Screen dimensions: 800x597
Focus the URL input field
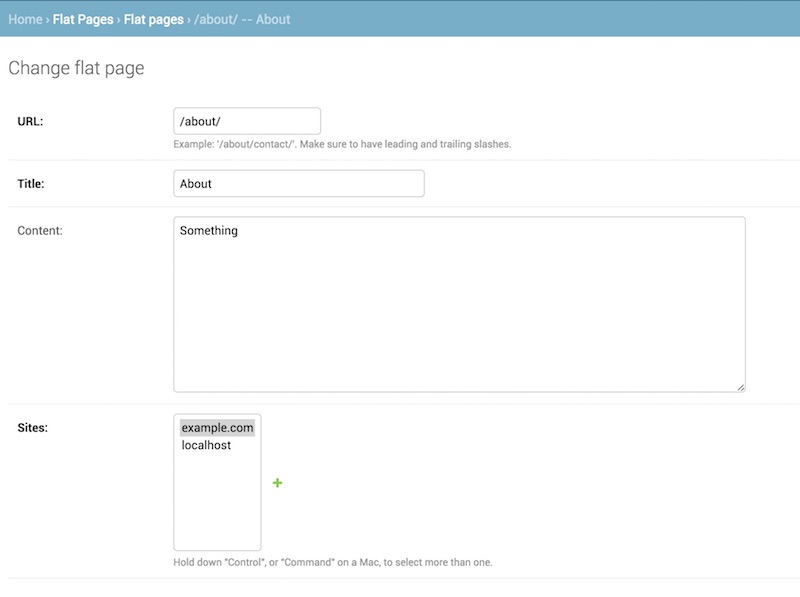tap(247, 121)
